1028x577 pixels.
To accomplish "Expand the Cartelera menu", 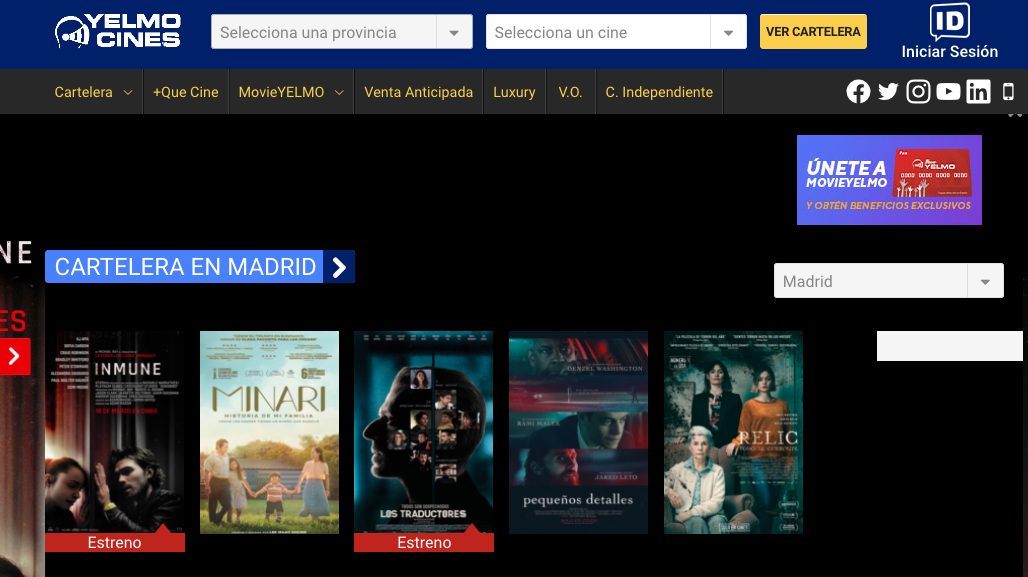I will pos(93,92).
